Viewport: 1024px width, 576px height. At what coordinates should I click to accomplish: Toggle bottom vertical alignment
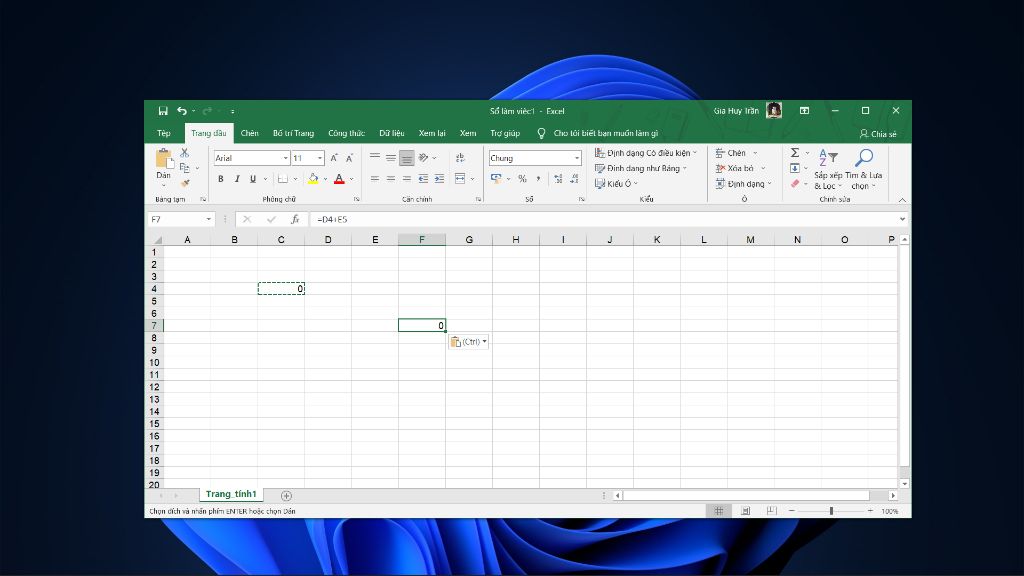(406, 157)
